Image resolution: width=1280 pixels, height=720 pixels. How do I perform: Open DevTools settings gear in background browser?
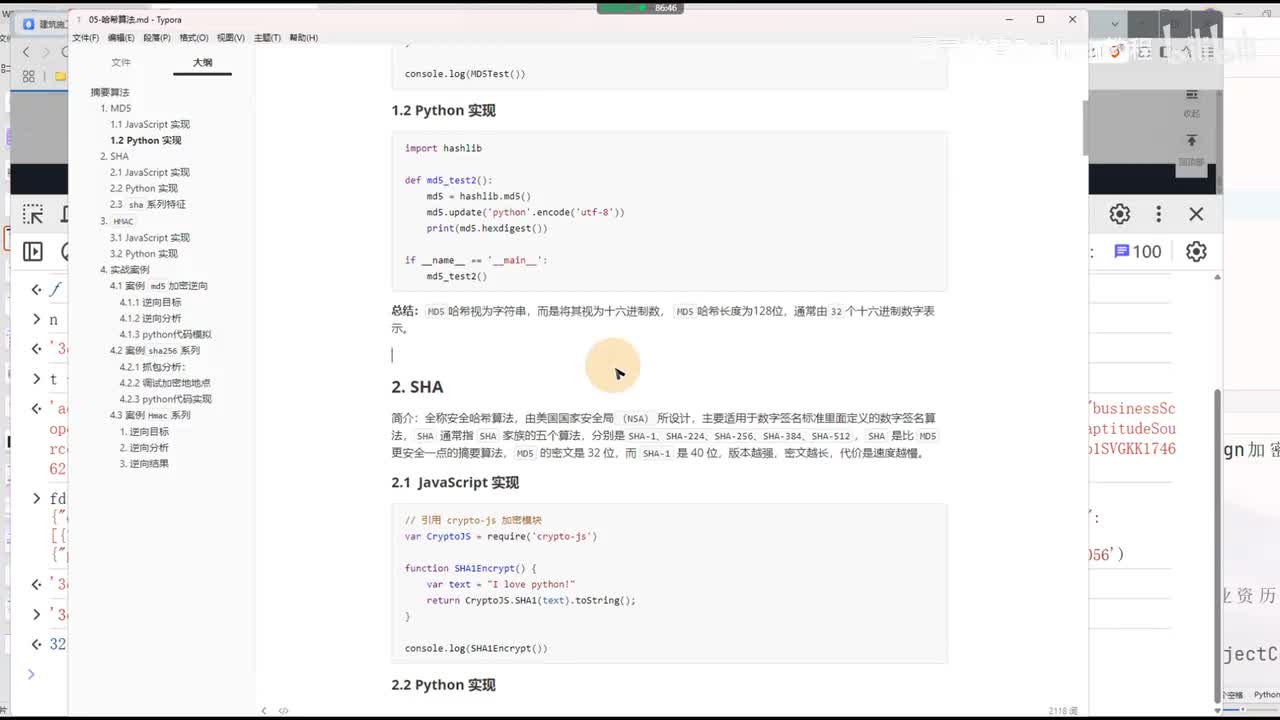(x=1120, y=214)
